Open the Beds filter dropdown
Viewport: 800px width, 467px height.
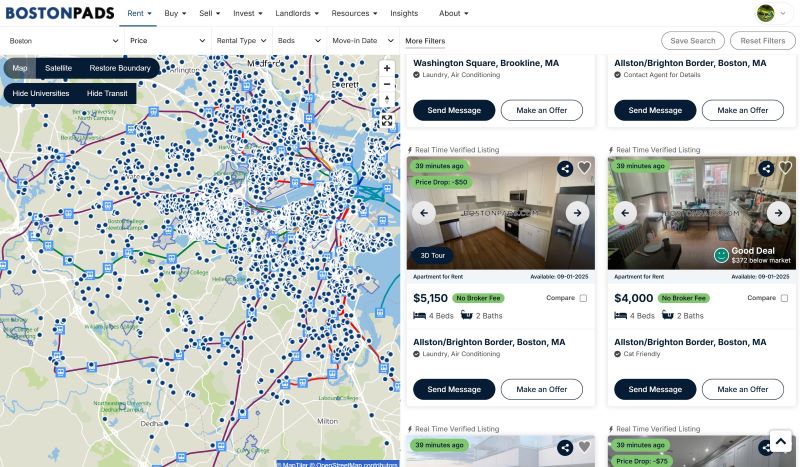pyautogui.click(x=299, y=41)
